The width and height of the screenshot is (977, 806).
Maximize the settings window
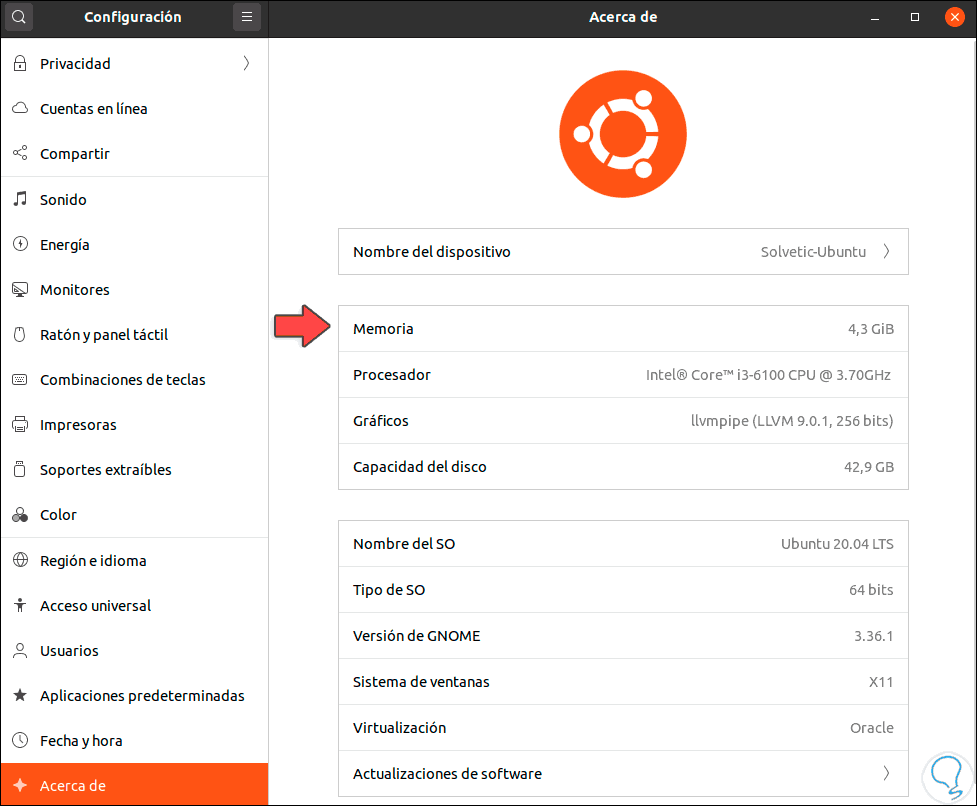915,17
